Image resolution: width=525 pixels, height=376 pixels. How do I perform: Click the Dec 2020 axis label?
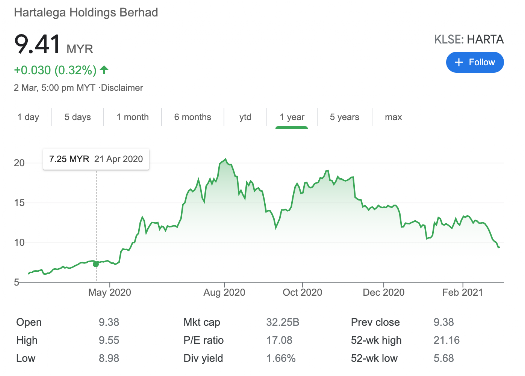tap(383, 293)
